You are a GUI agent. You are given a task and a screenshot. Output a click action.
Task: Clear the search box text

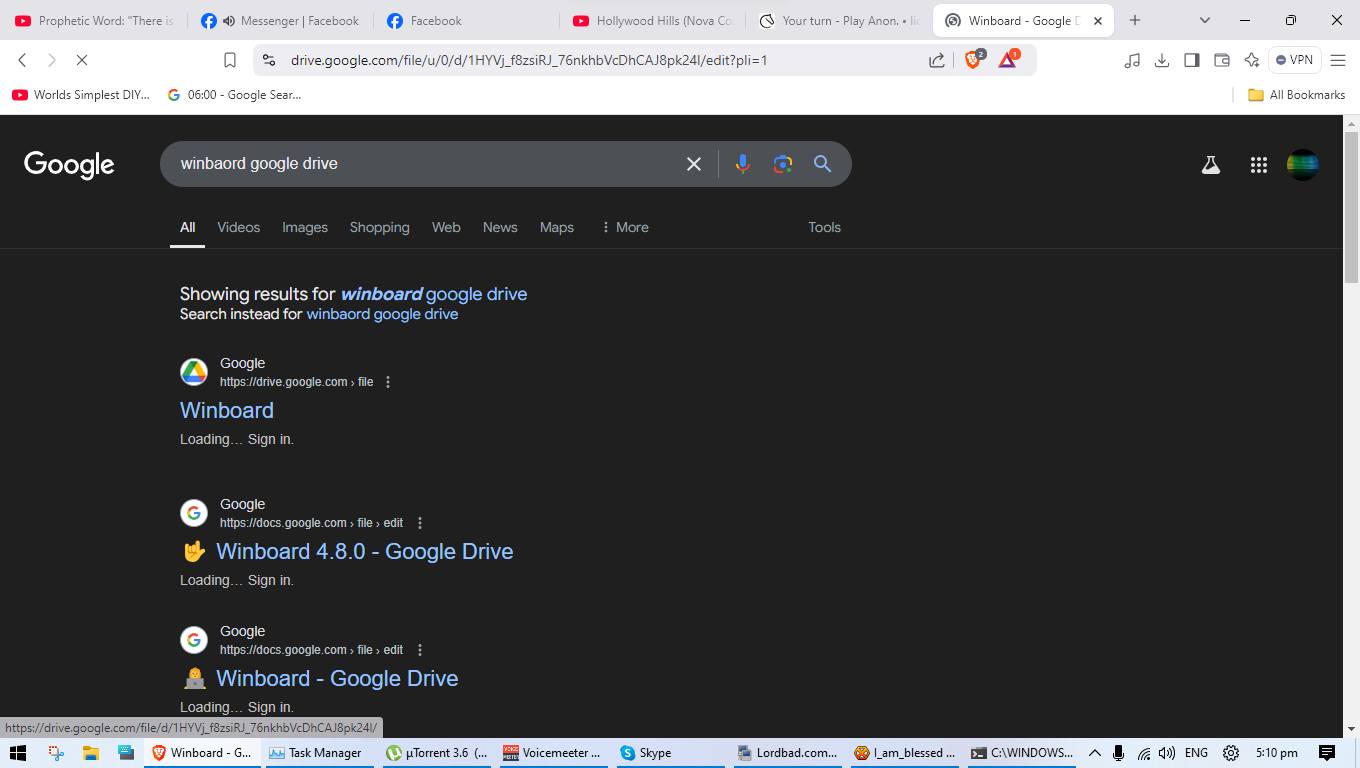coord(693,164)
